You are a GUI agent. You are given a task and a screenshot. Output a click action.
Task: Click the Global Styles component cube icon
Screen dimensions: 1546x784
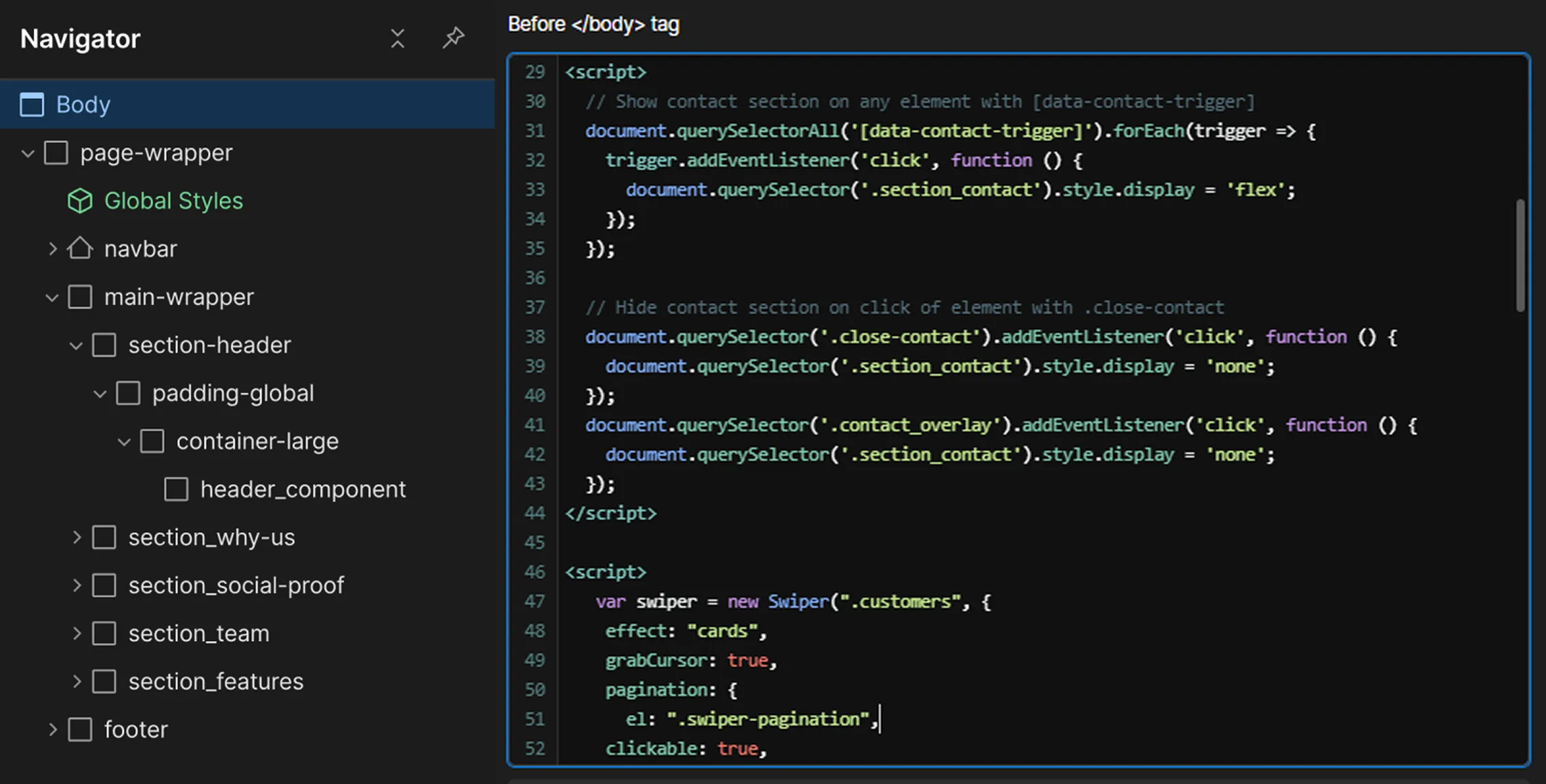80,200
